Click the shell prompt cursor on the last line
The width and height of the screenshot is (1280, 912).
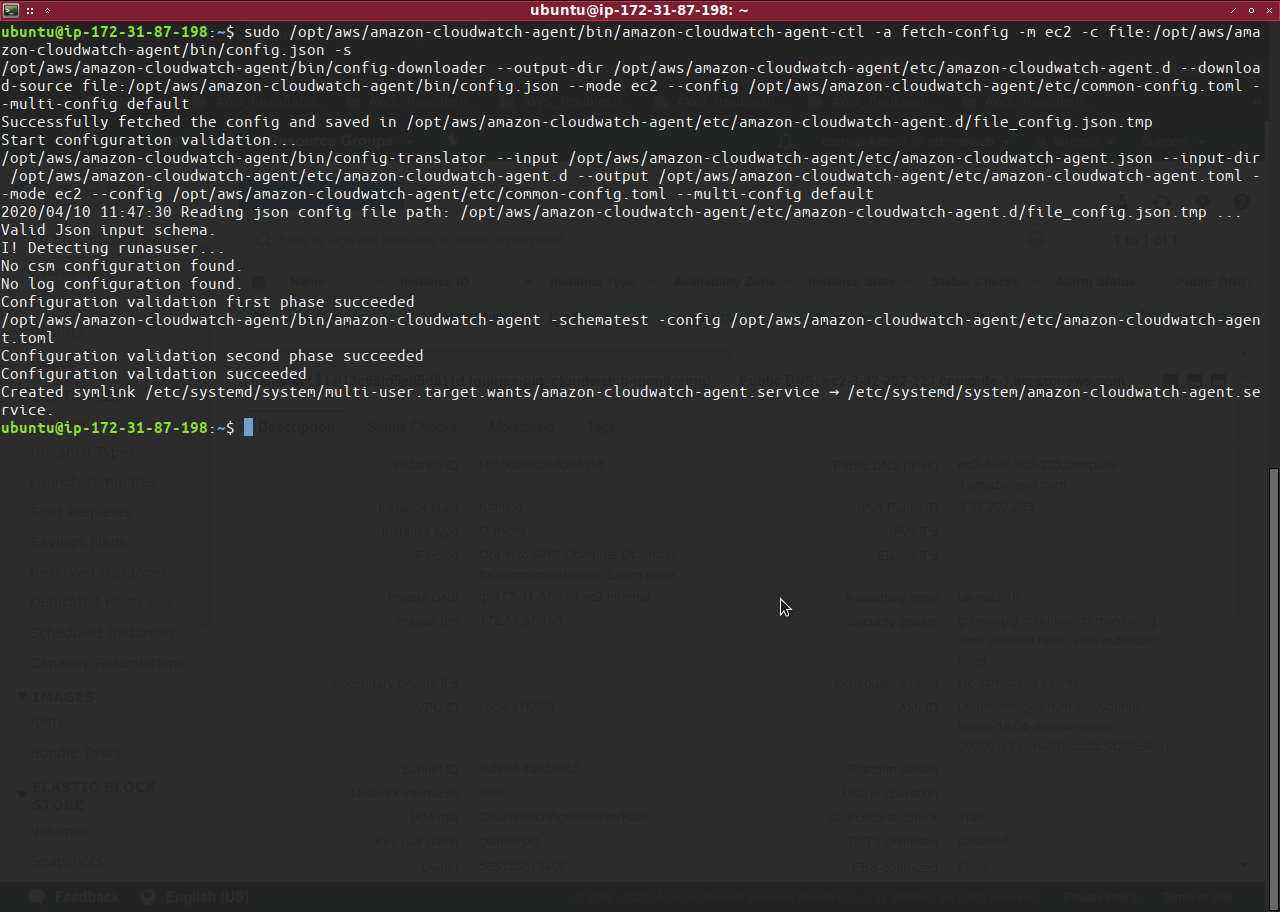248,428
